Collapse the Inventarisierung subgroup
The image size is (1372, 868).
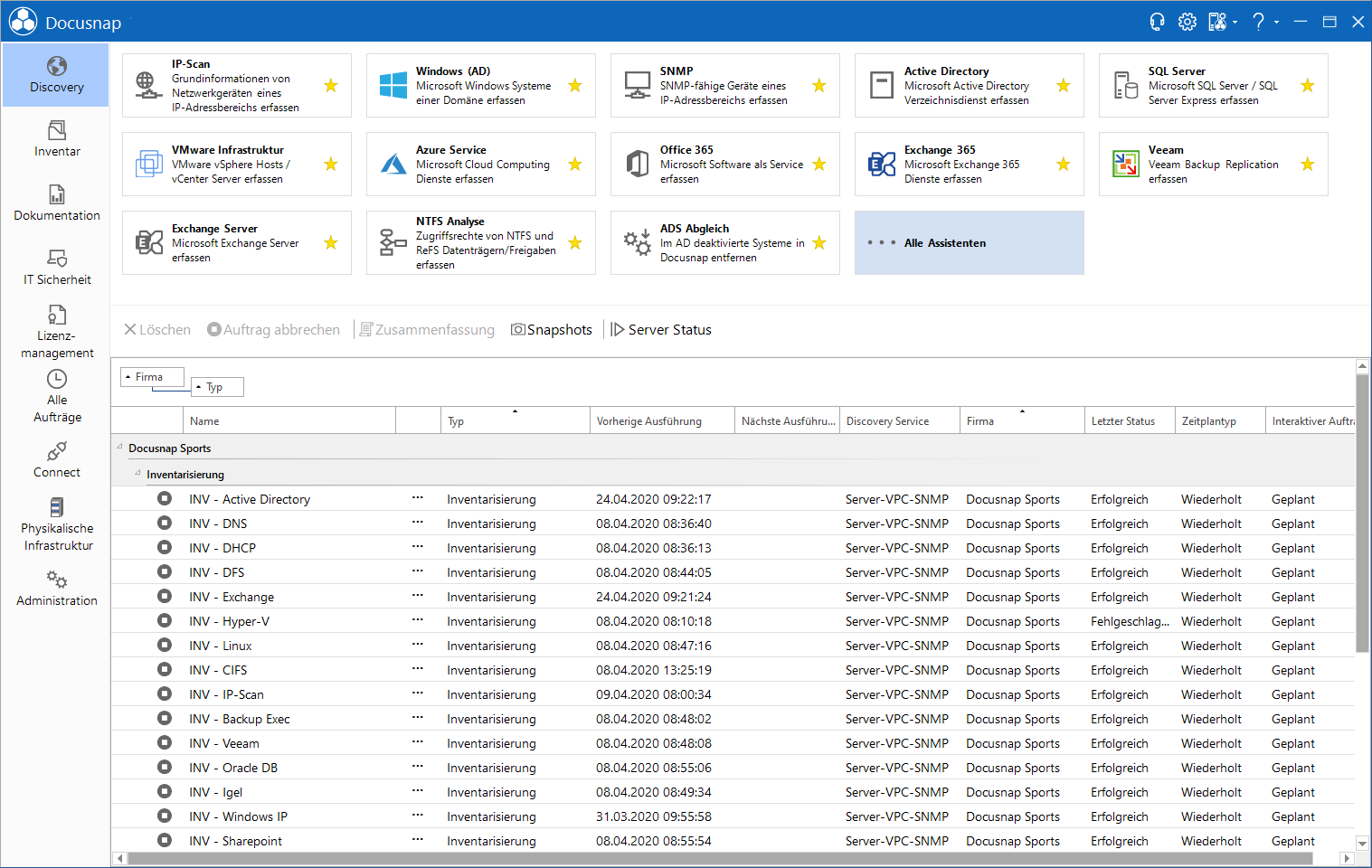click(137, 473)
